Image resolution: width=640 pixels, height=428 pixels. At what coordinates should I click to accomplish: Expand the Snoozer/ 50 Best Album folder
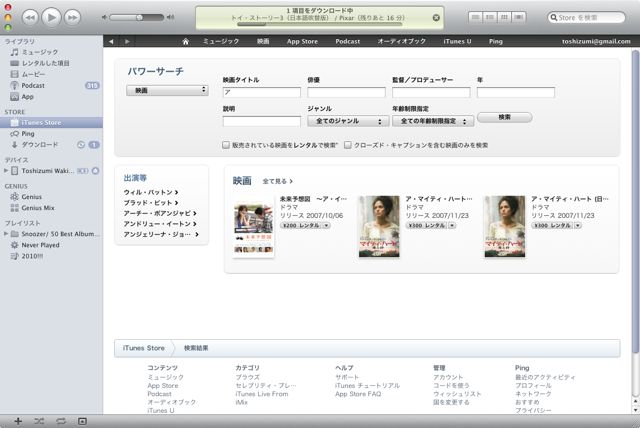[6, 234]
